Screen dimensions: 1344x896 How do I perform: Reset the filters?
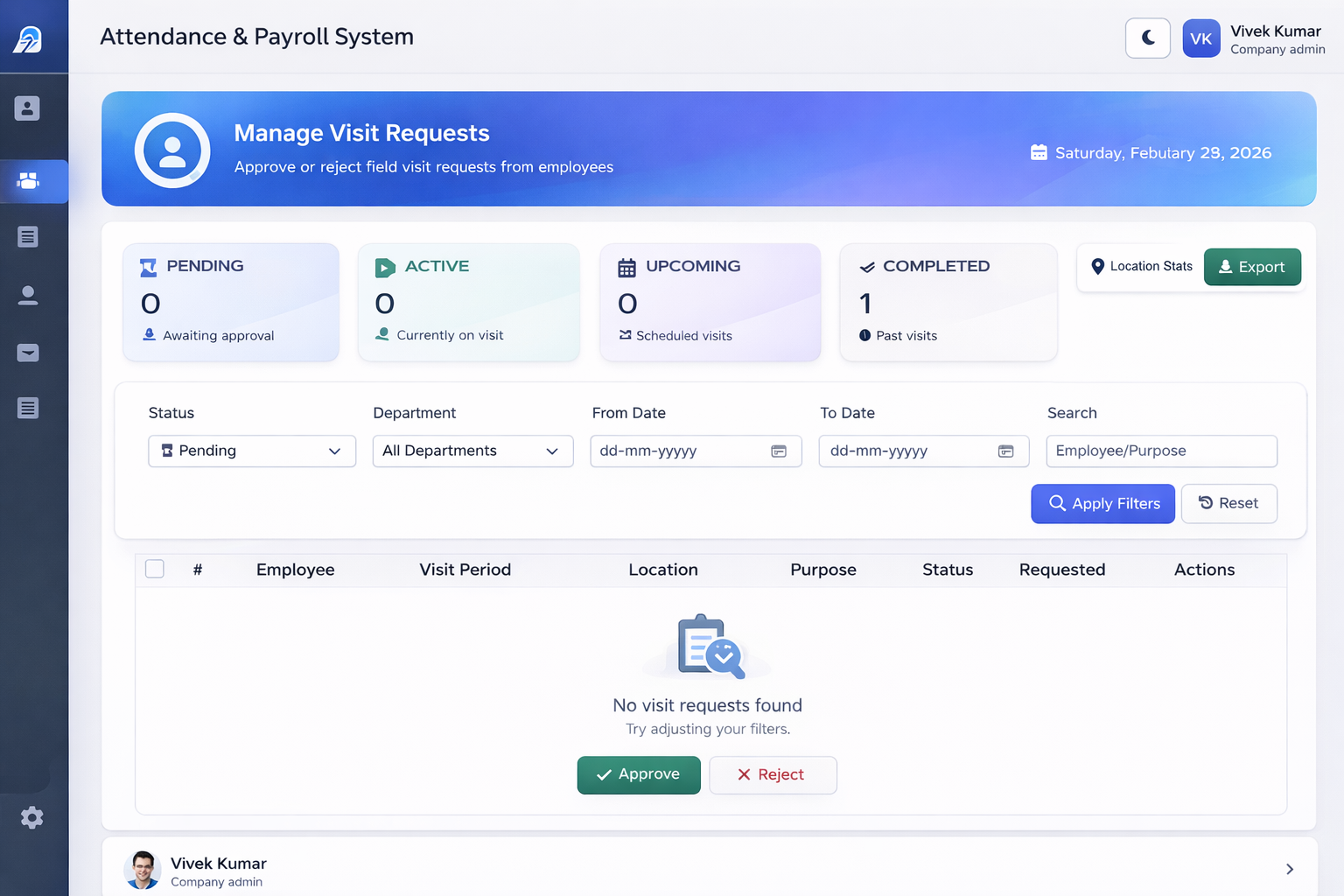coord(1228,504)
